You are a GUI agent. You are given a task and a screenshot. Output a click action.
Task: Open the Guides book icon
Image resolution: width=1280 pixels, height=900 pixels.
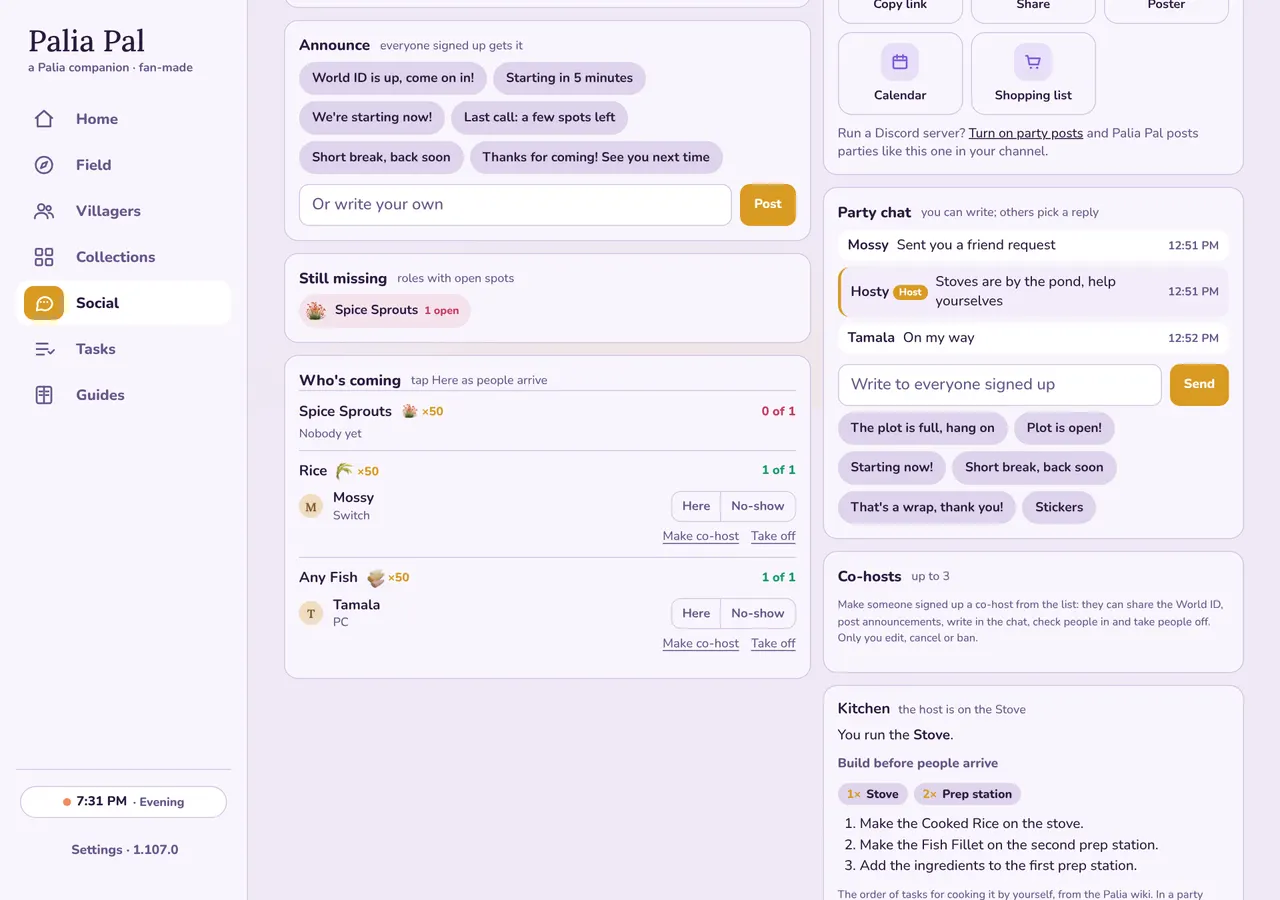[x=44, y=395]
